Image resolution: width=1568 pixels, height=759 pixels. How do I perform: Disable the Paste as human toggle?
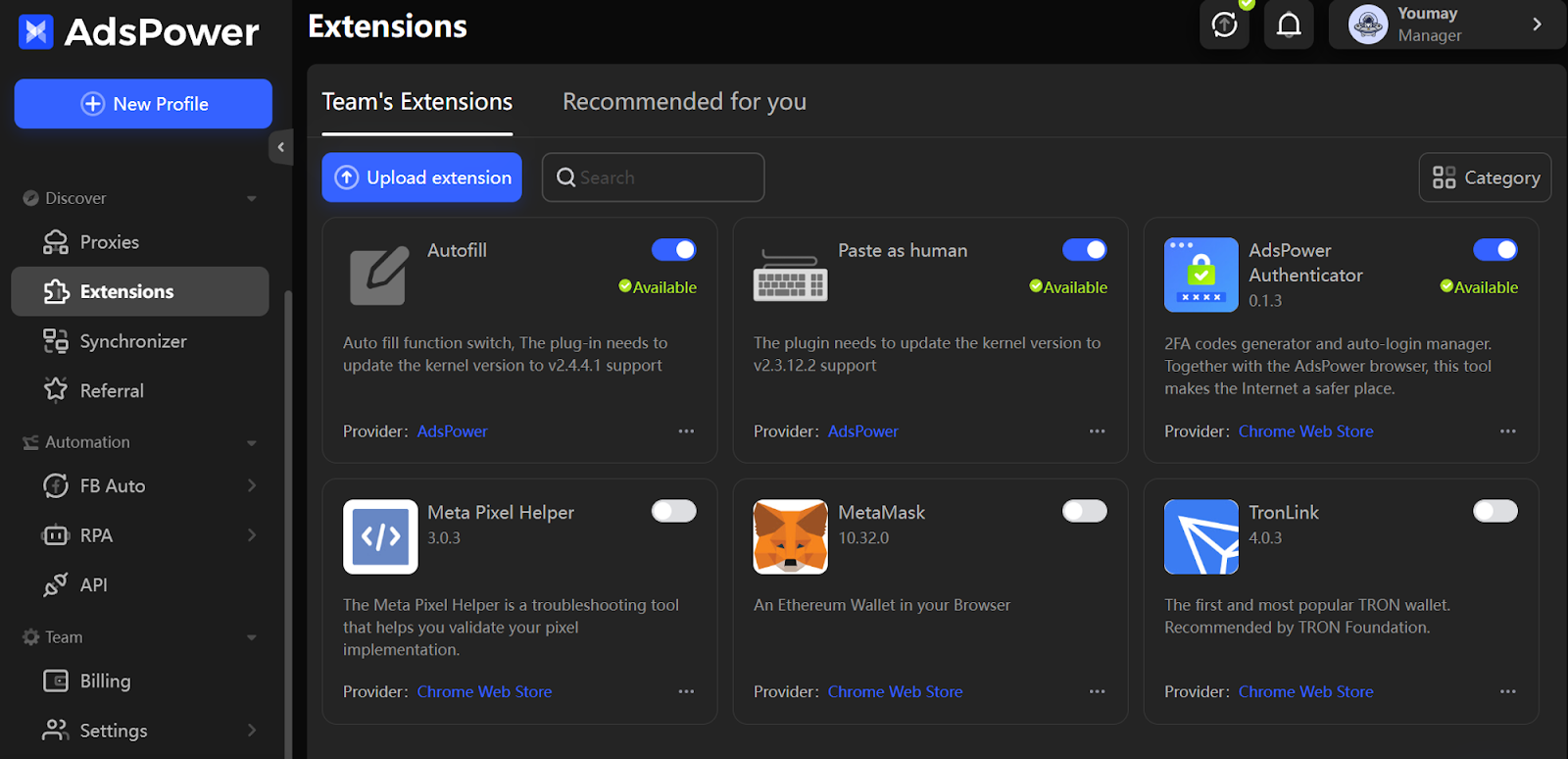(x=1085, y=250)
